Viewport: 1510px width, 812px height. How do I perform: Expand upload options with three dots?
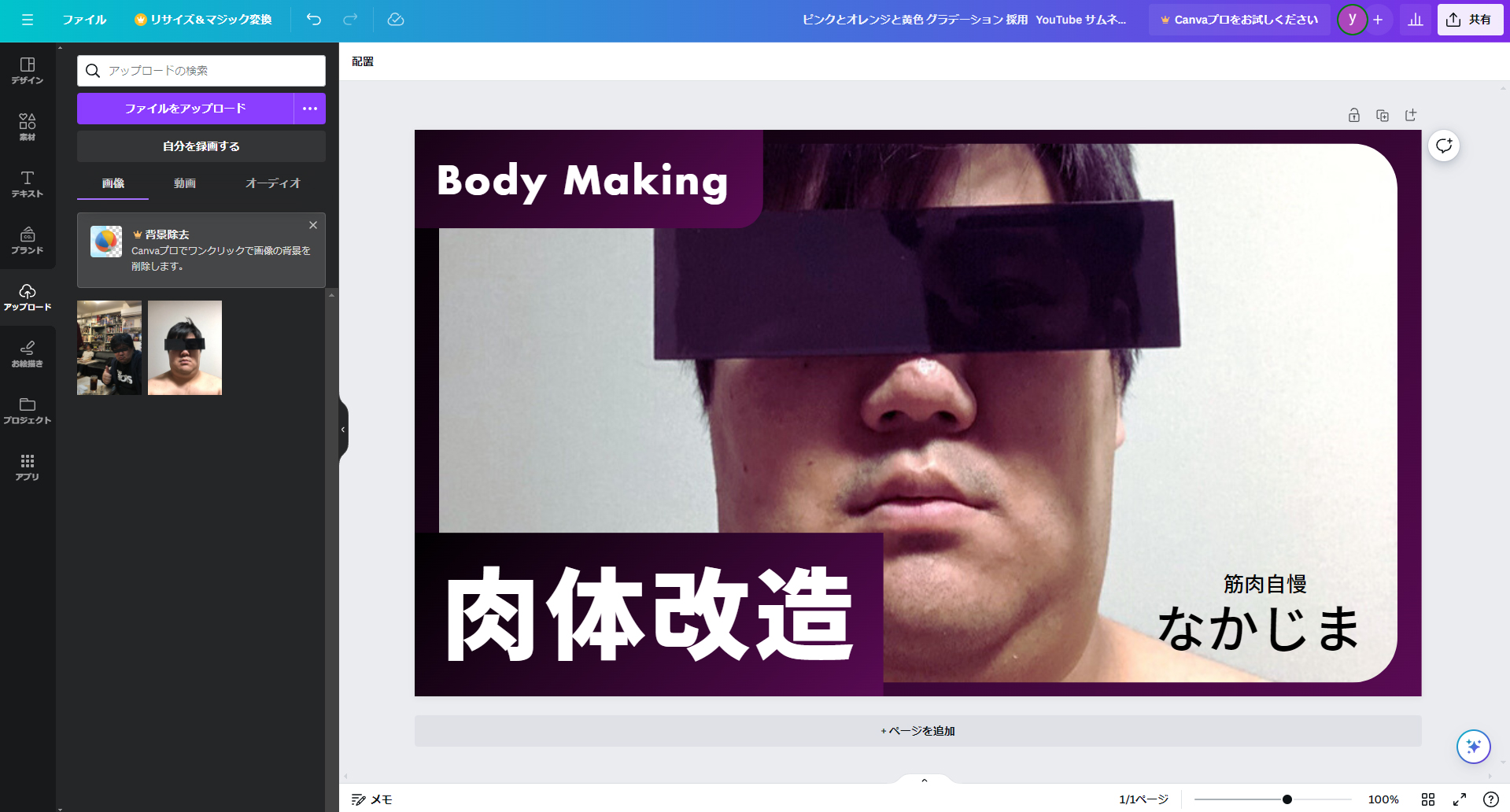tap(310, 109)
